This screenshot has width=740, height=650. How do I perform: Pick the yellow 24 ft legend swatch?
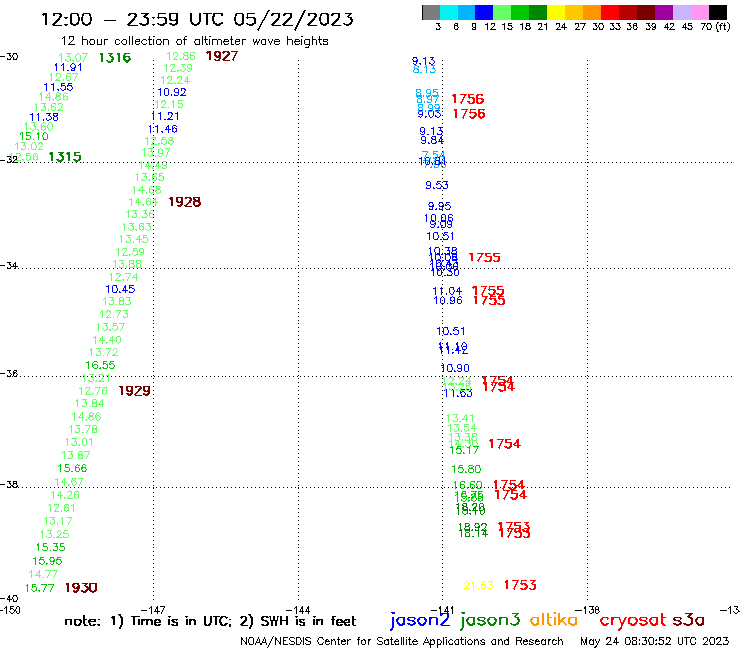coord(556,12)
